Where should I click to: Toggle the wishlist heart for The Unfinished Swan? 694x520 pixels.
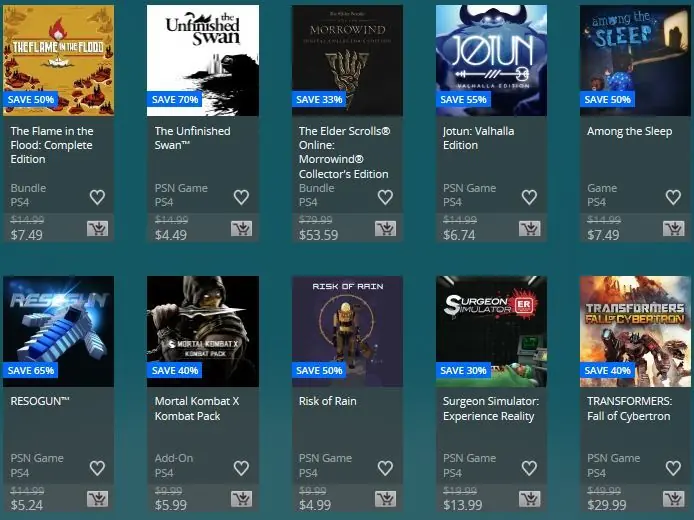241,197
